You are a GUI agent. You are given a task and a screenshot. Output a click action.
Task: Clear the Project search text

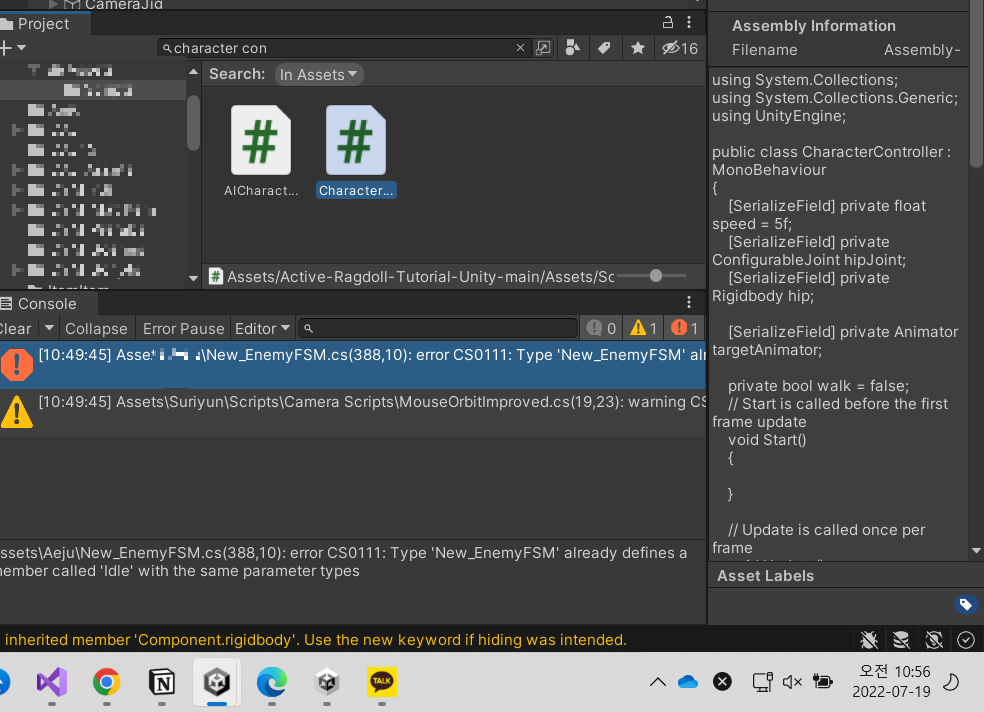(x=520, y=48)
